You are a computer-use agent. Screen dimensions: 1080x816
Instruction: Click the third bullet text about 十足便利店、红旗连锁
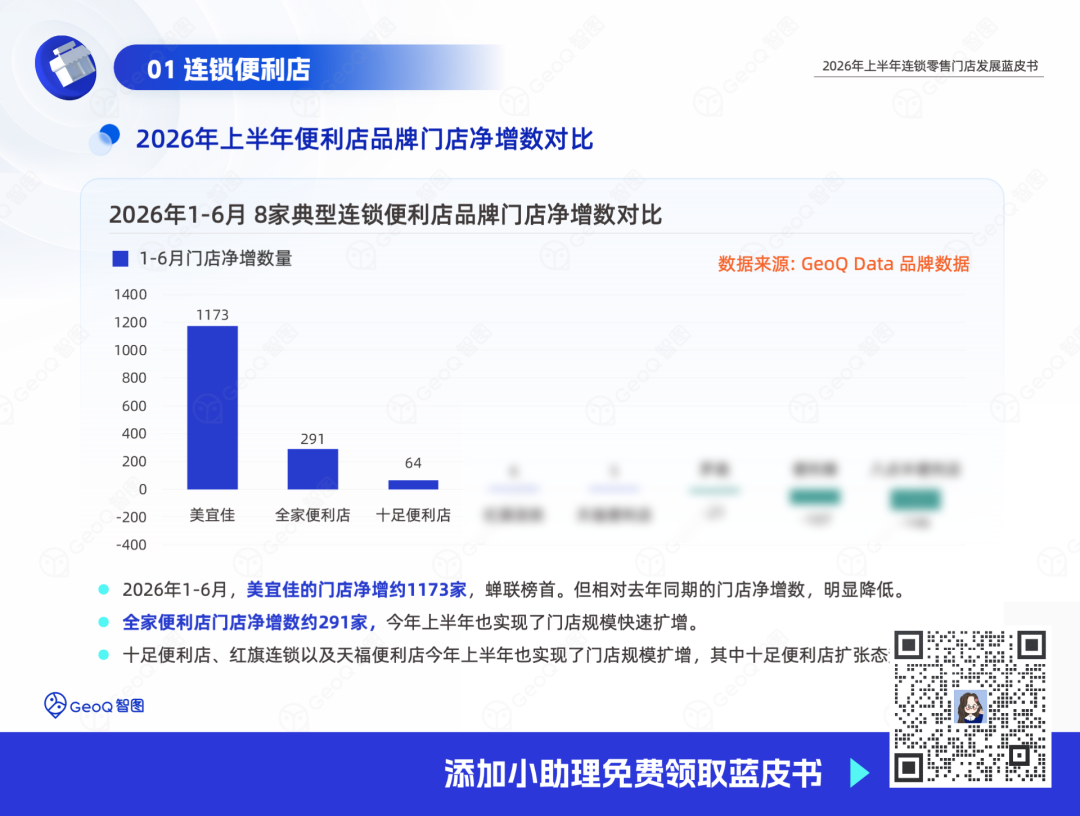(506, 655)
